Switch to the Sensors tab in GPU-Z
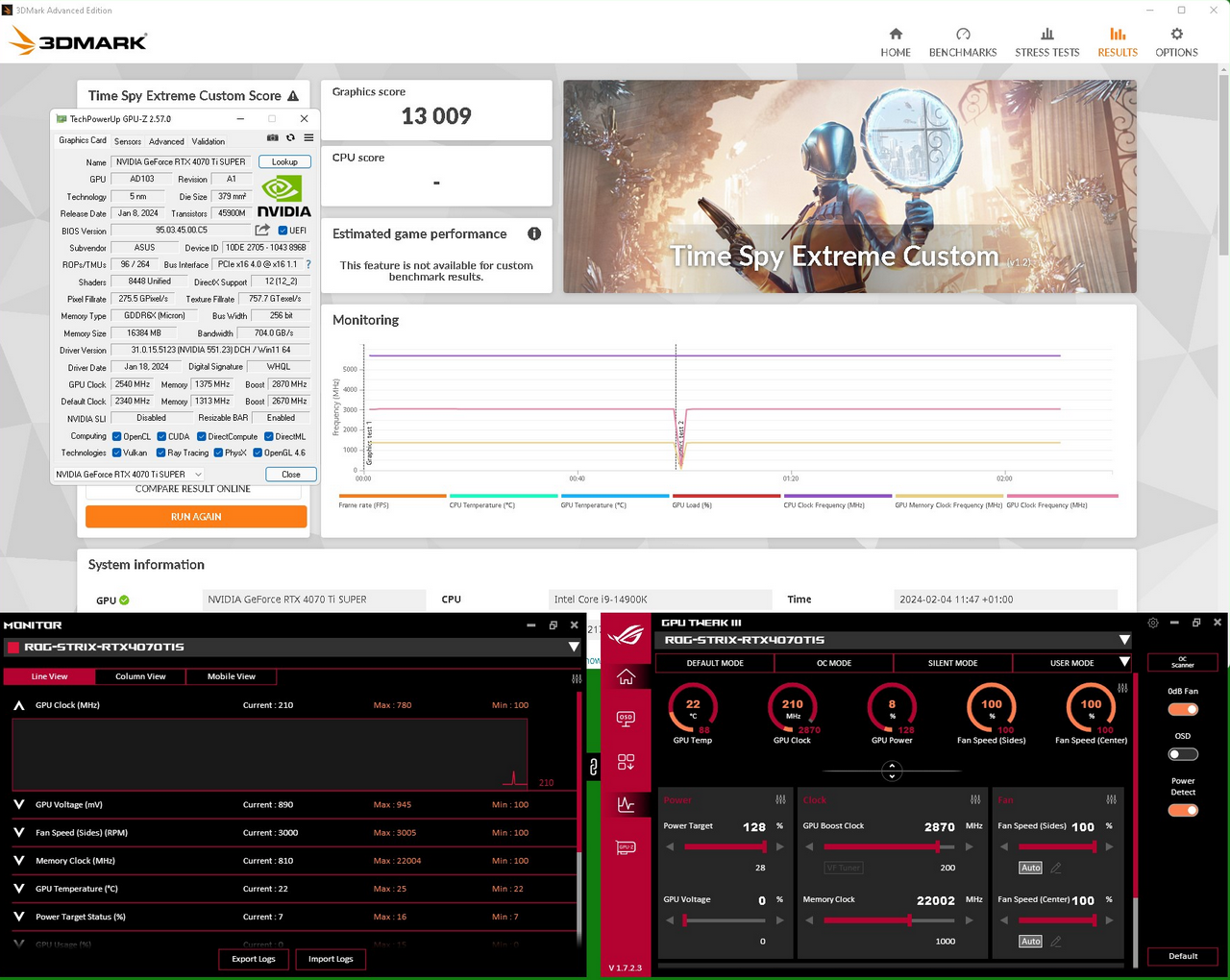1230x980 pixels. [x=128, y=141]
